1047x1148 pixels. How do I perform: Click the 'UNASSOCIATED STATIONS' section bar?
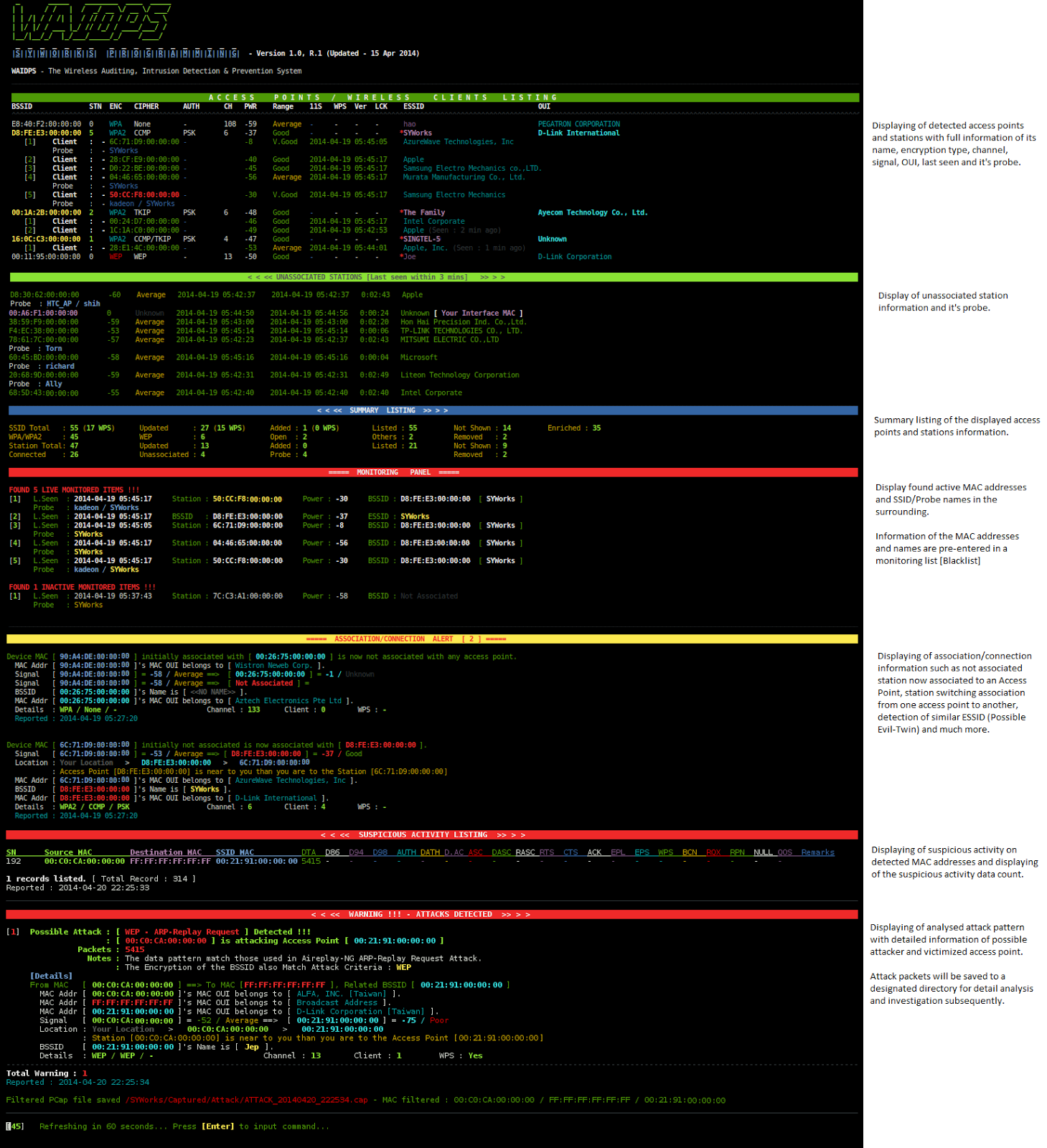[433, 277]
